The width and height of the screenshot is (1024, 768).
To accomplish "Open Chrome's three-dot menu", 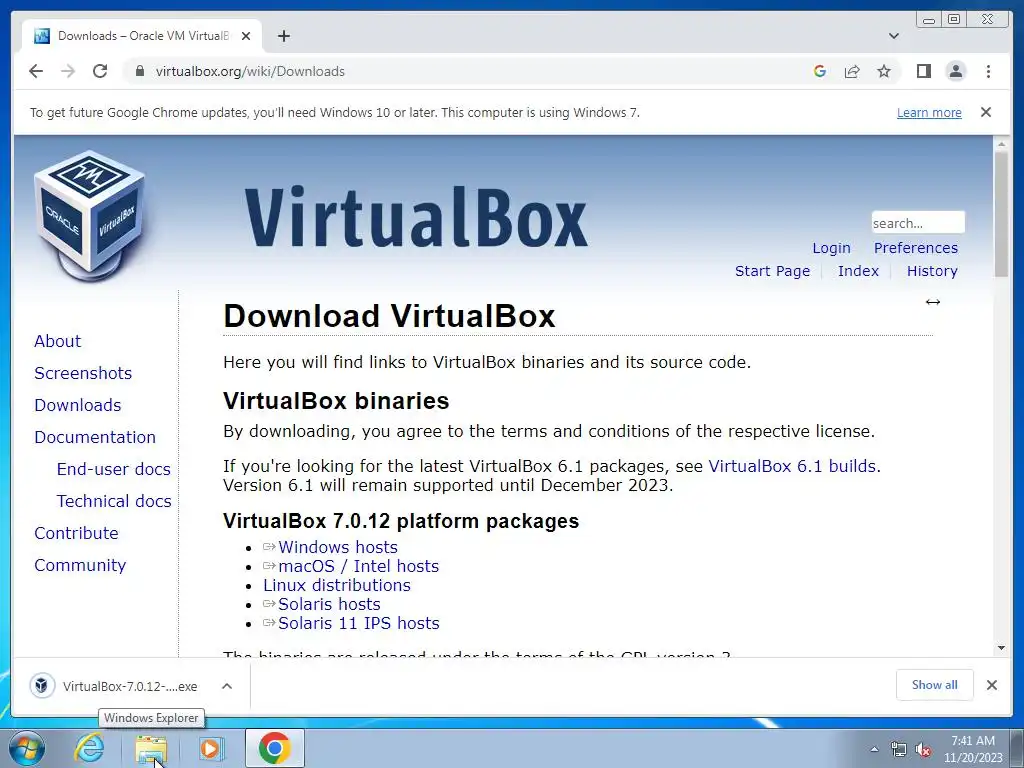I will tap(989, 71).
